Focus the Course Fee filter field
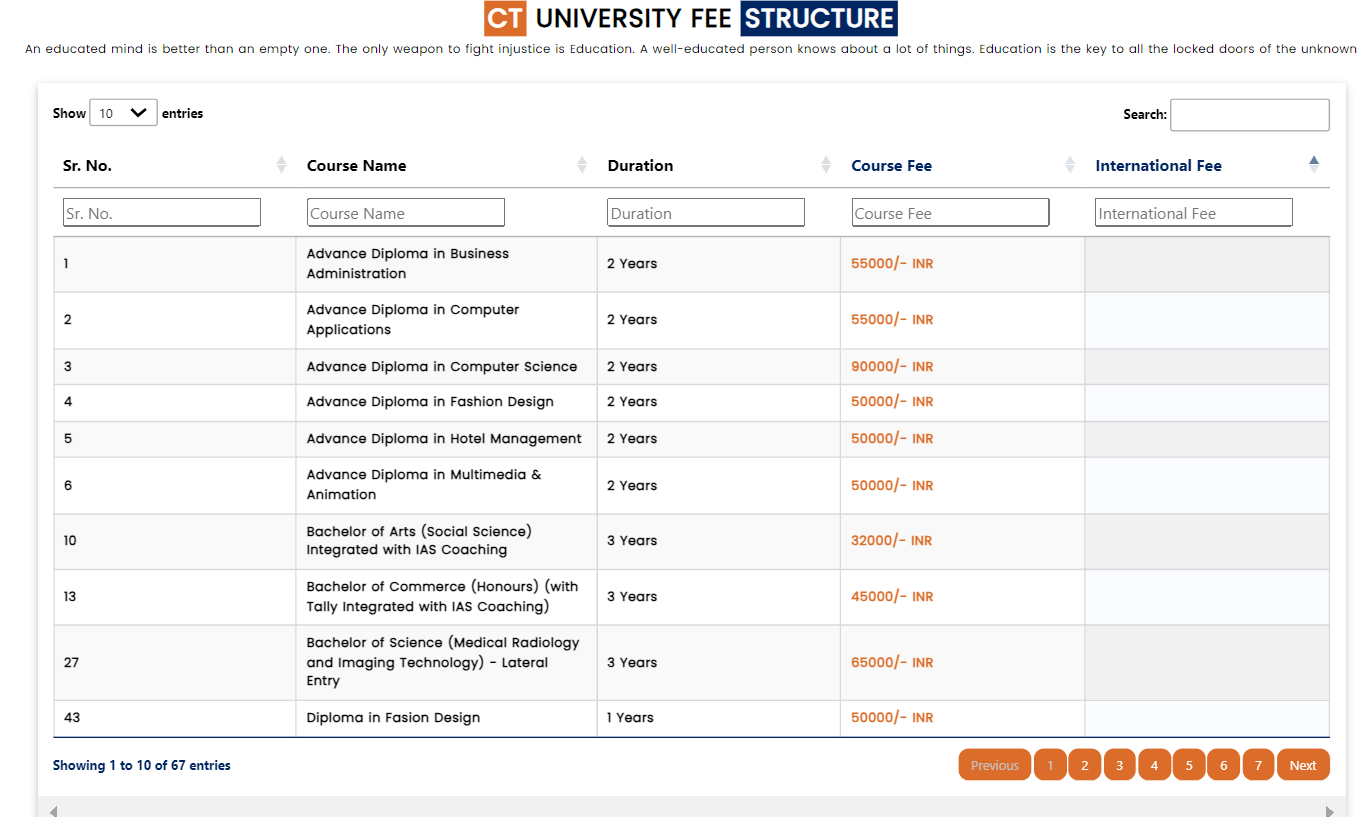The height and width of the screenshot is (817, 1358). pos(950,213)
